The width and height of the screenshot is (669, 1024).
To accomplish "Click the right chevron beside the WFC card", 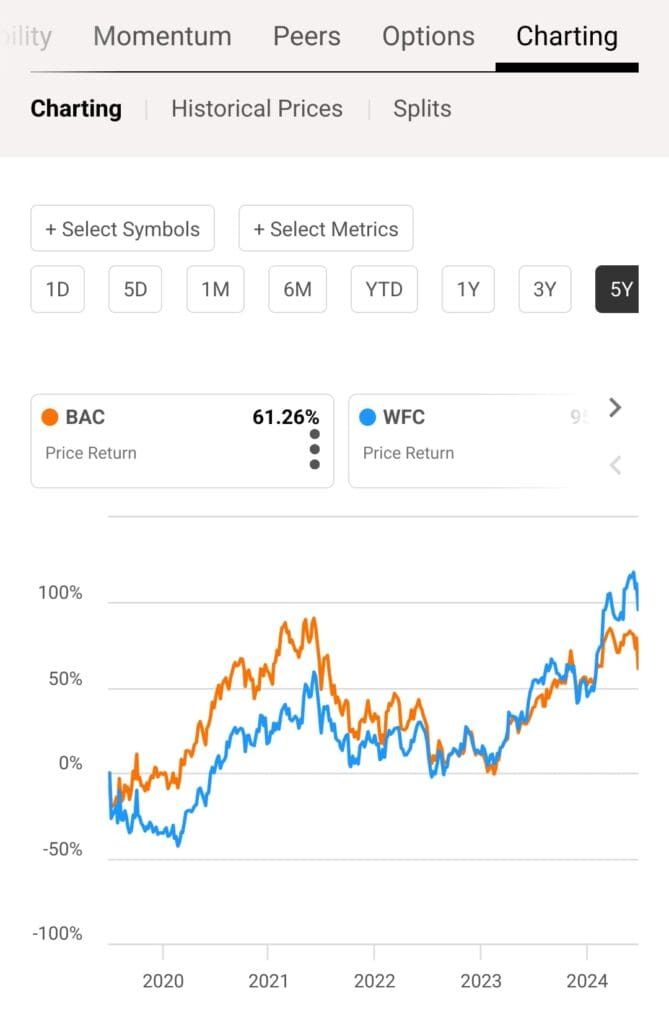I will pos(614,408).
